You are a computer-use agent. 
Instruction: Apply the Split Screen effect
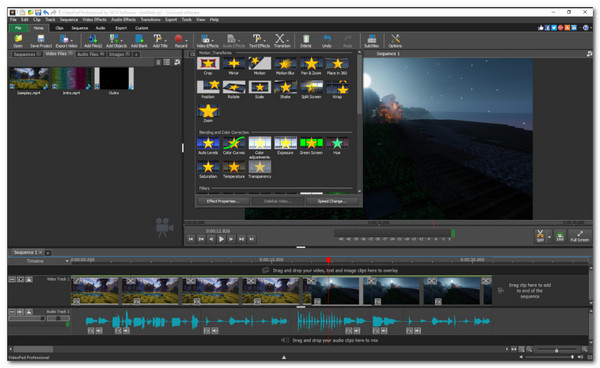pos(311,90)
